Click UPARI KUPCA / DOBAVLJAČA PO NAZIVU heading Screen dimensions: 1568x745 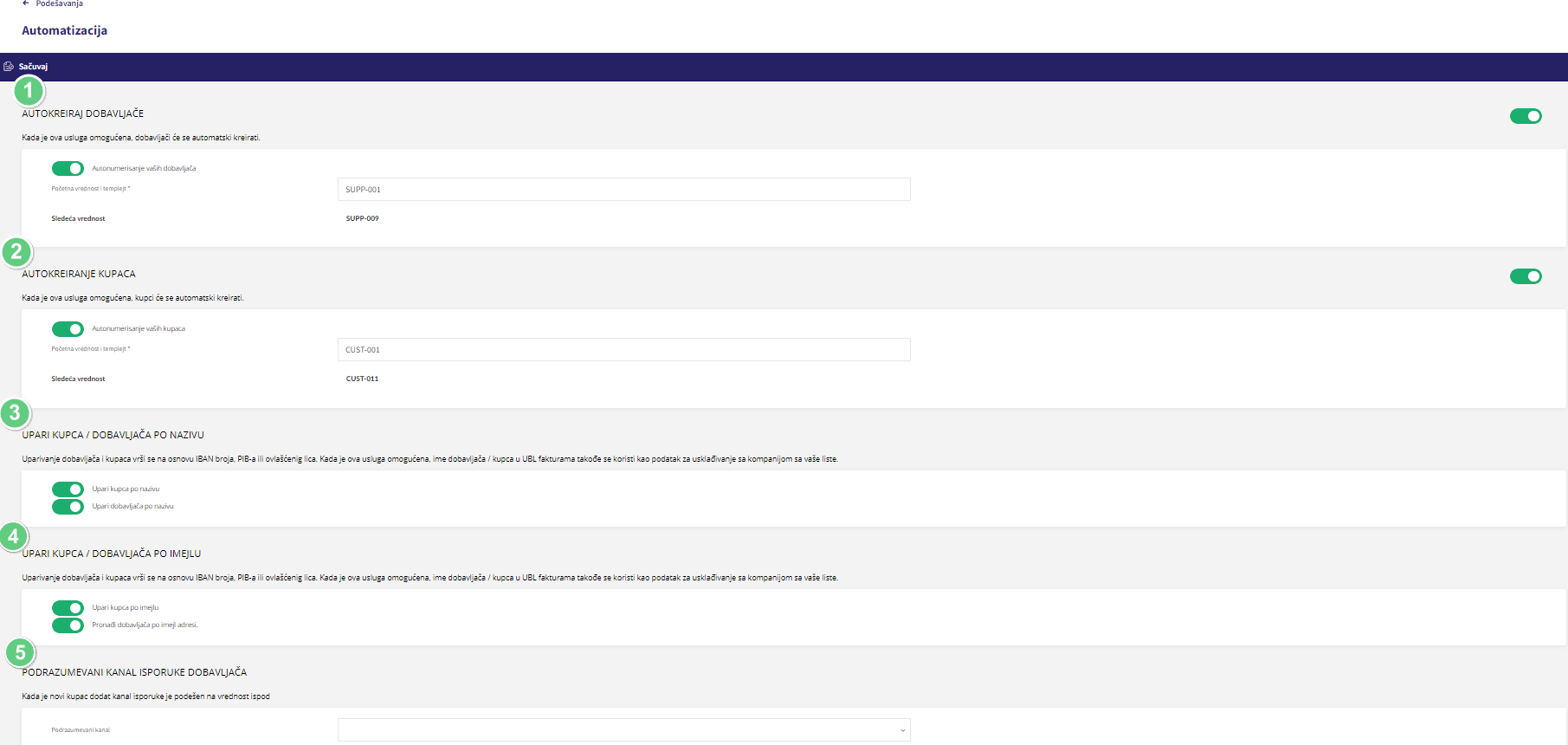(113, 435)
